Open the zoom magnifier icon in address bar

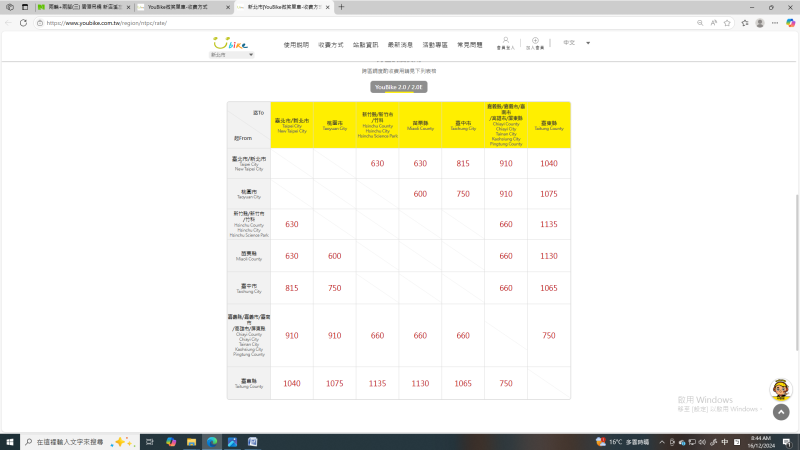[x=700, y=23]
